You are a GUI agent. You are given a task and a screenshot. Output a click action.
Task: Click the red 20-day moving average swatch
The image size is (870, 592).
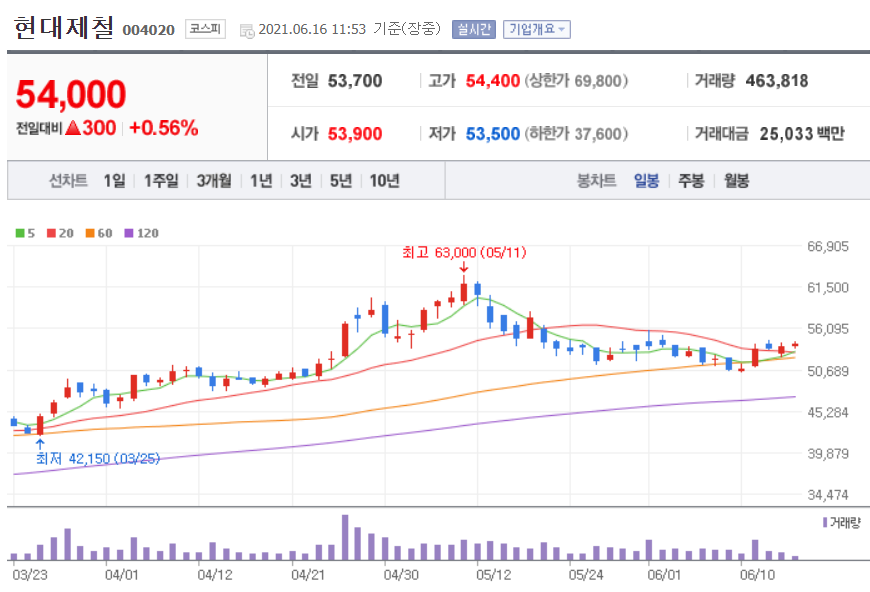pos(52,233)
